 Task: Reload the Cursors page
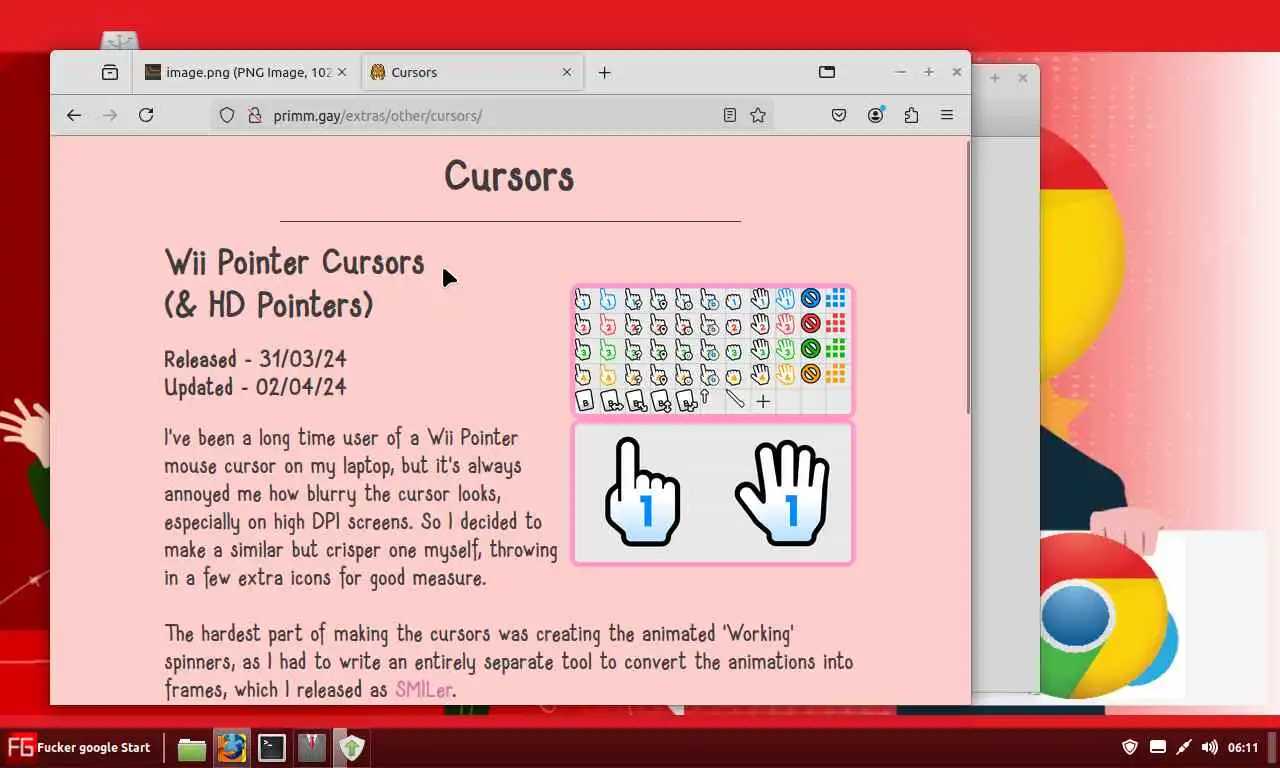click(x=146, y=115)
